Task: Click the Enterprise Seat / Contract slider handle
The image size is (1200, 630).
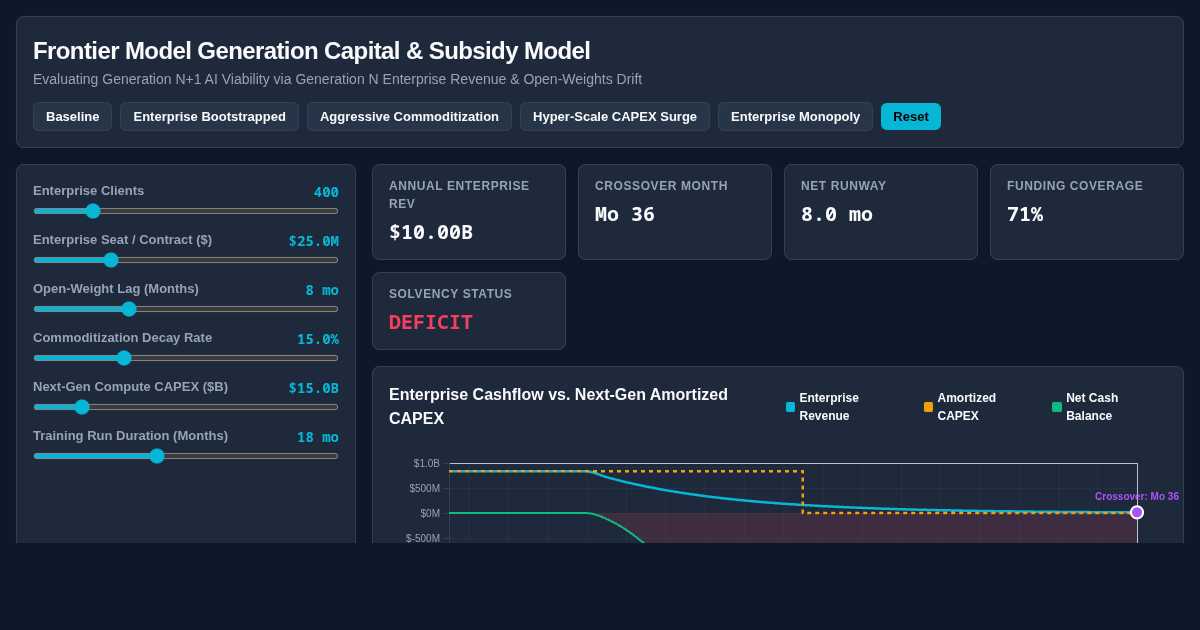Action: 111,260
